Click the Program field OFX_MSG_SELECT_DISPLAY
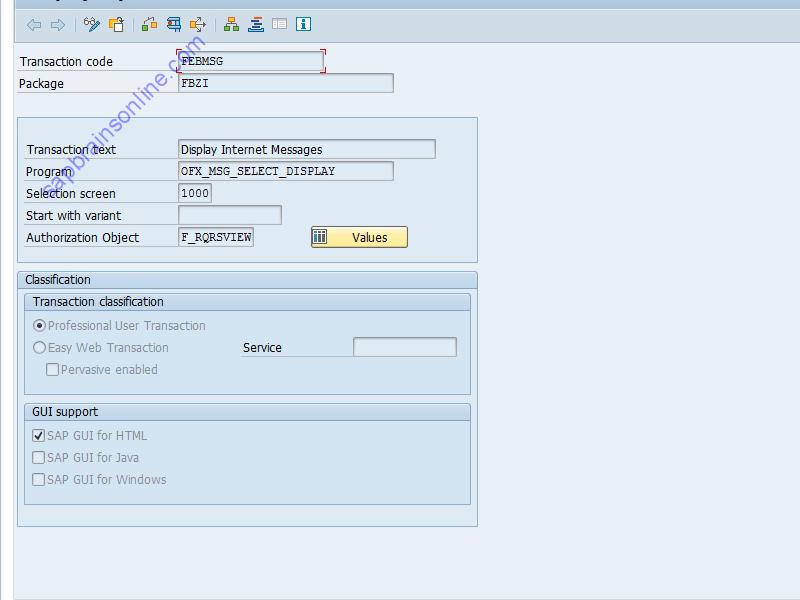This screenshot has width=800, height=600. pos(286,171)
